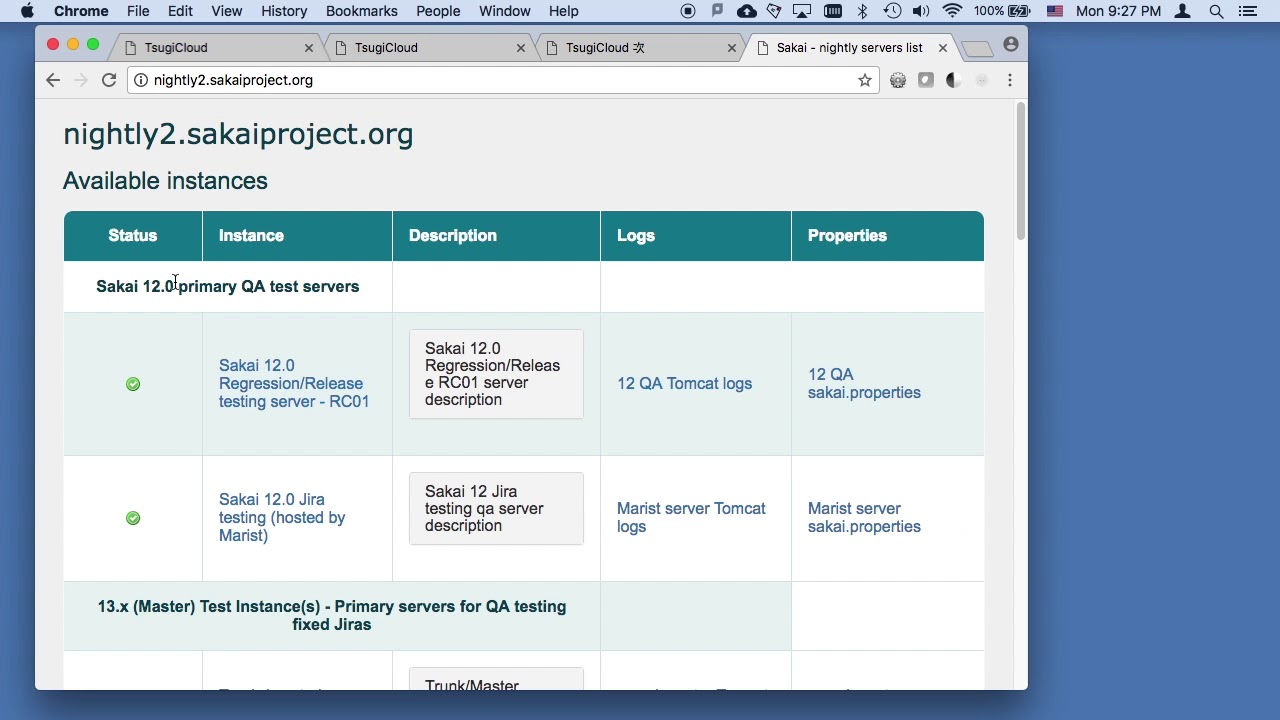
Task: Open the AirPlay display menu icon
Action: click(x=802, y=11)
